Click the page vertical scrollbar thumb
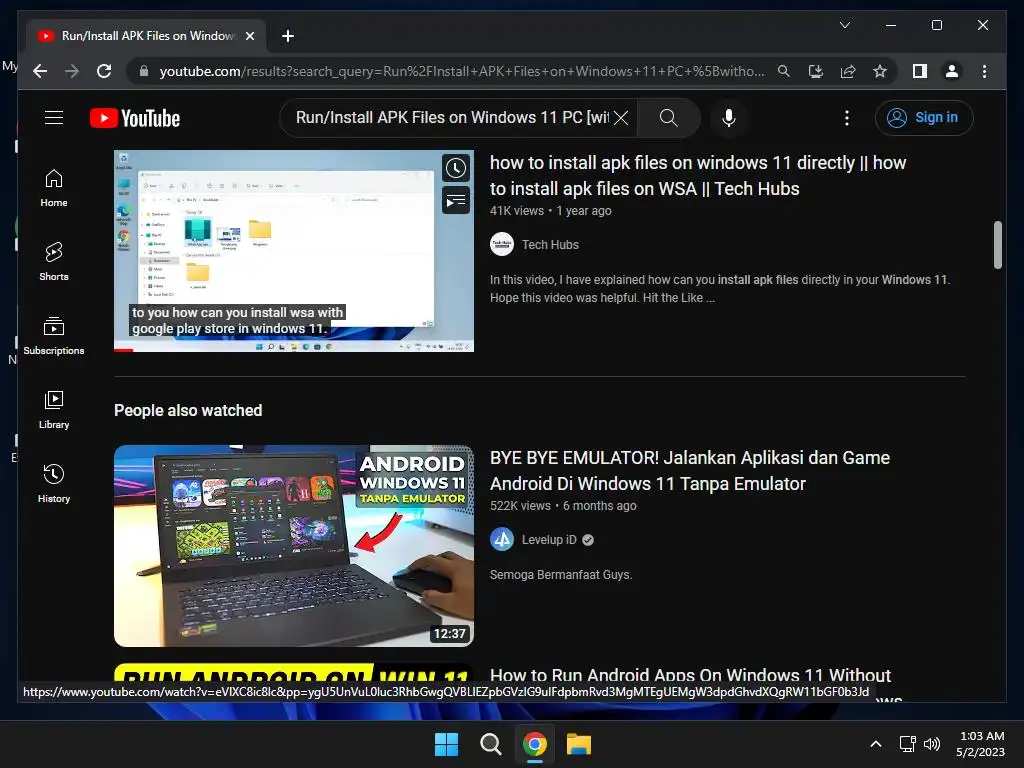This screenshot has height=768, width=1024. [x=997, y=245]
